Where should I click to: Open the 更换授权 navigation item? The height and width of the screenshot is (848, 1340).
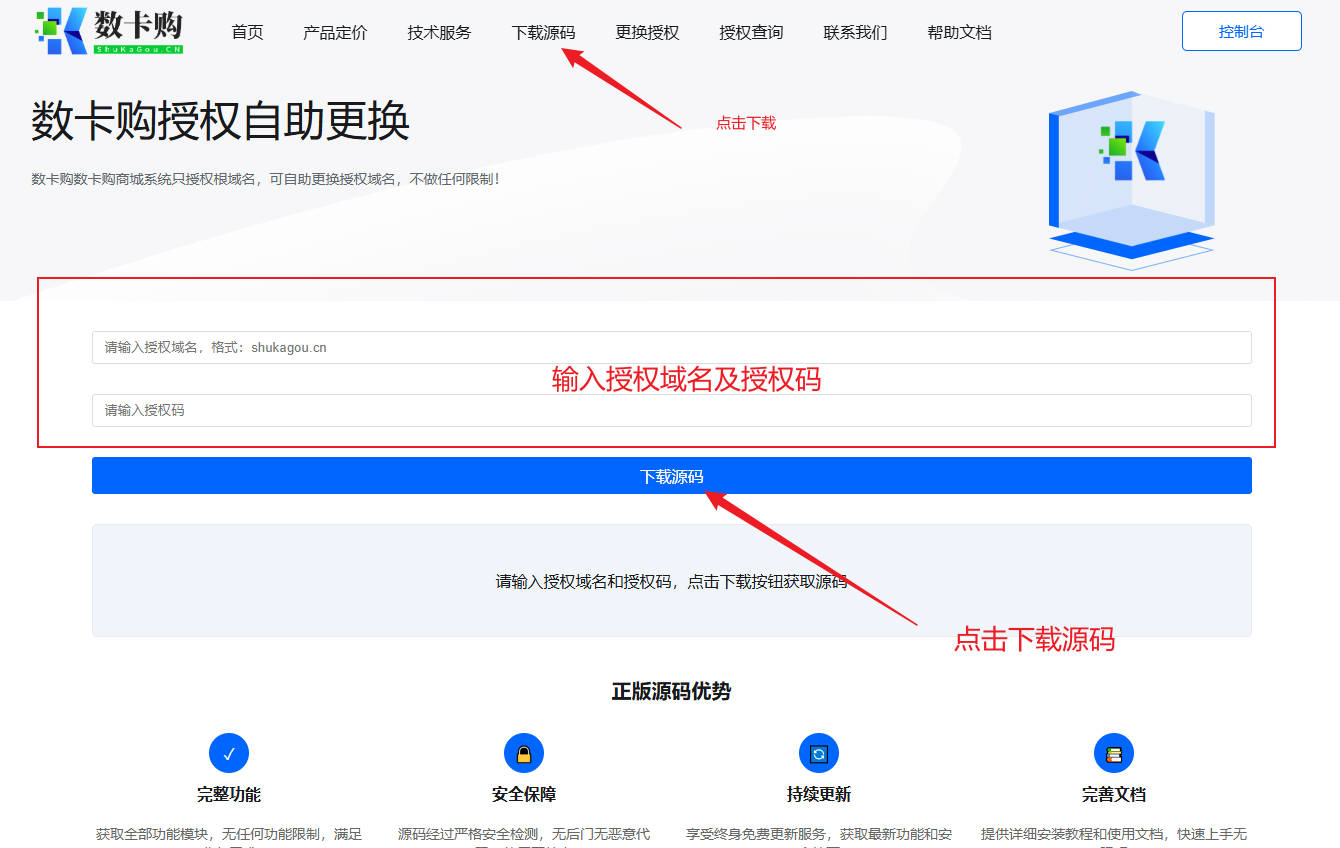point(647,32)
